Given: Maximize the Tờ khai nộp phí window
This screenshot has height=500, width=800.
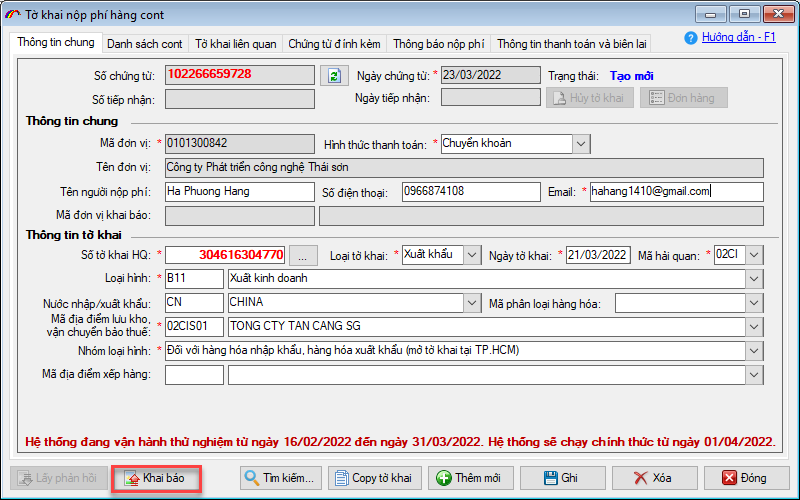Looking at the screenshot, I should point(744,14).
